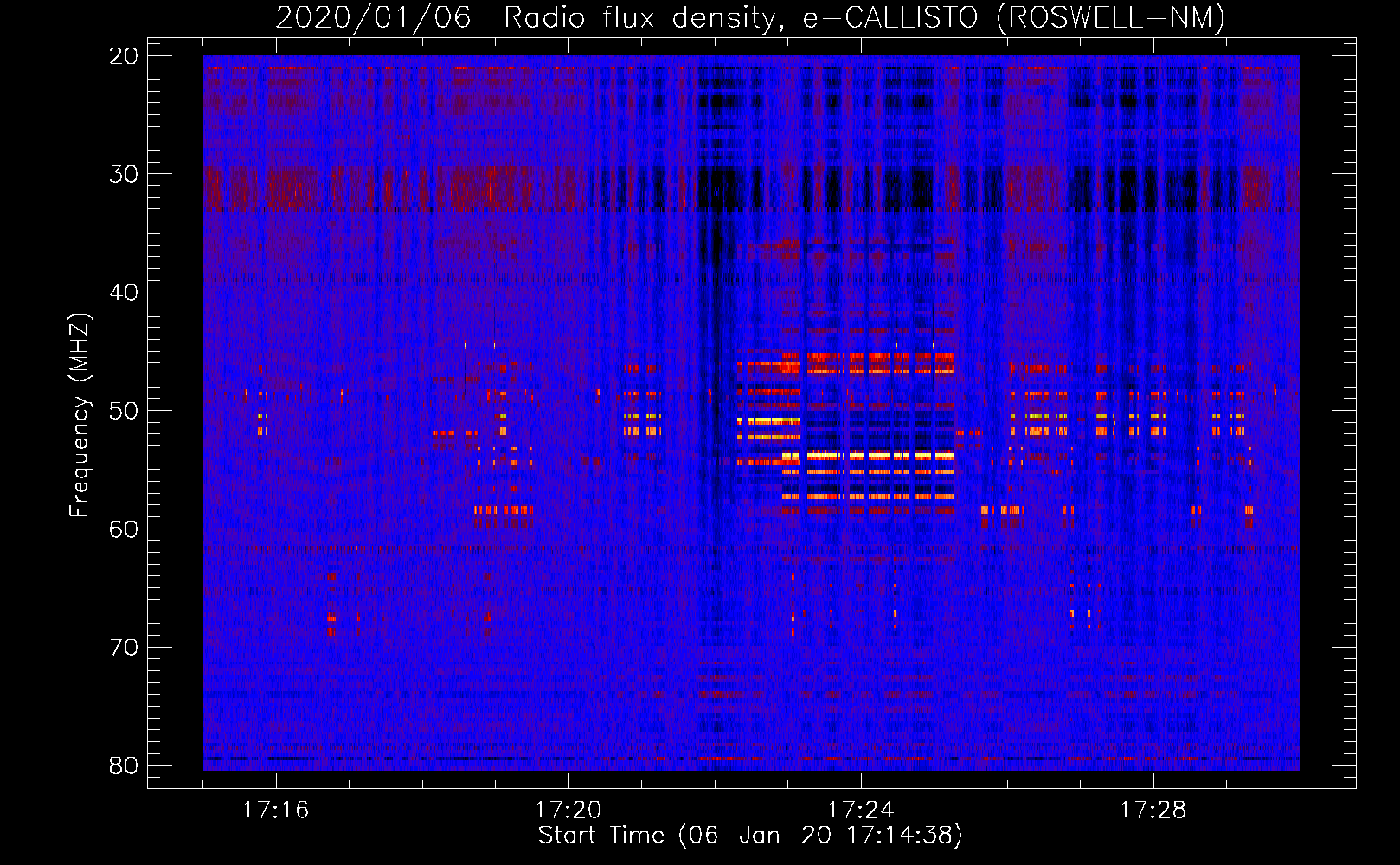Click the frequency axis tick label "80"
This screenshot has height=865, width=1400.
pyautogui.click(x=125, y=766)
